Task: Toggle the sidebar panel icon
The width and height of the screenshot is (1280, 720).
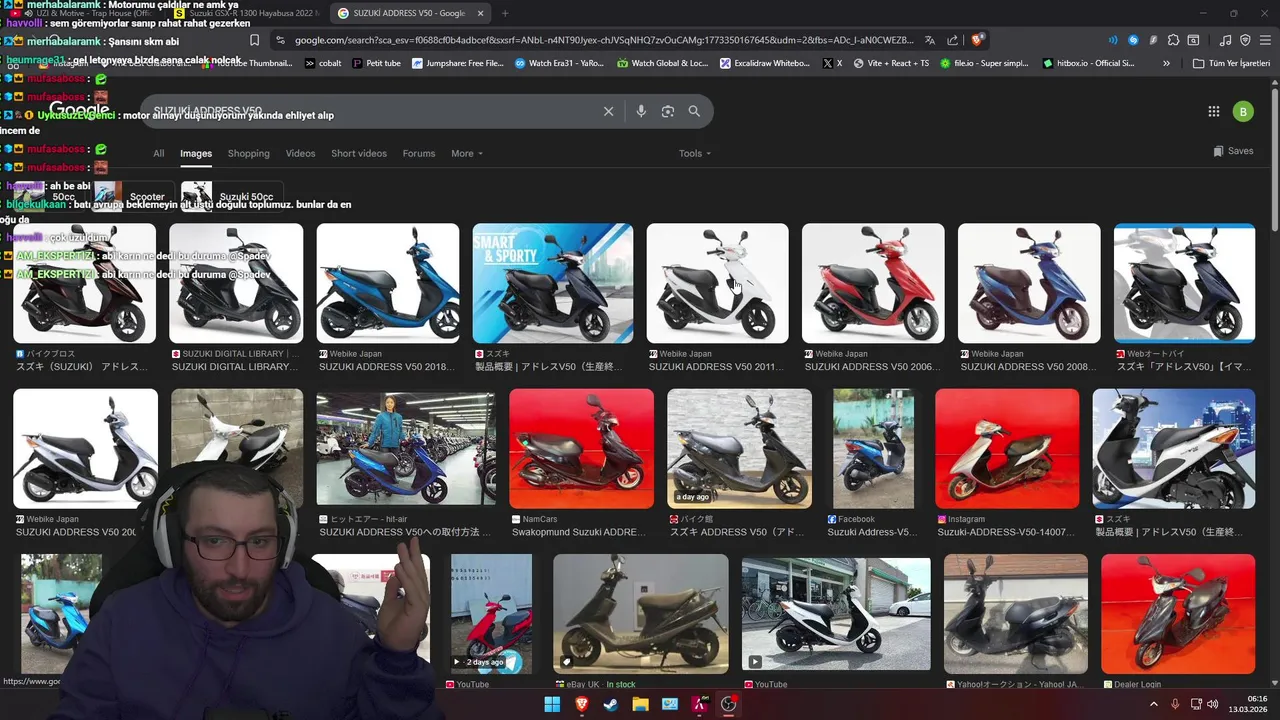Action: click(1193, 40)
